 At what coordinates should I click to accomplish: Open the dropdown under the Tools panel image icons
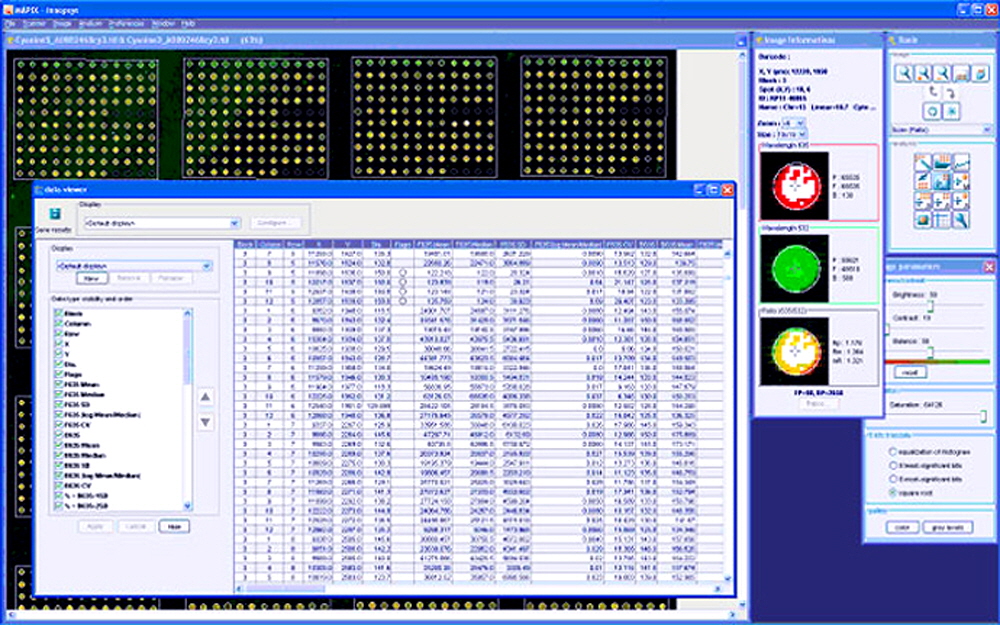[x=941, y=129]
